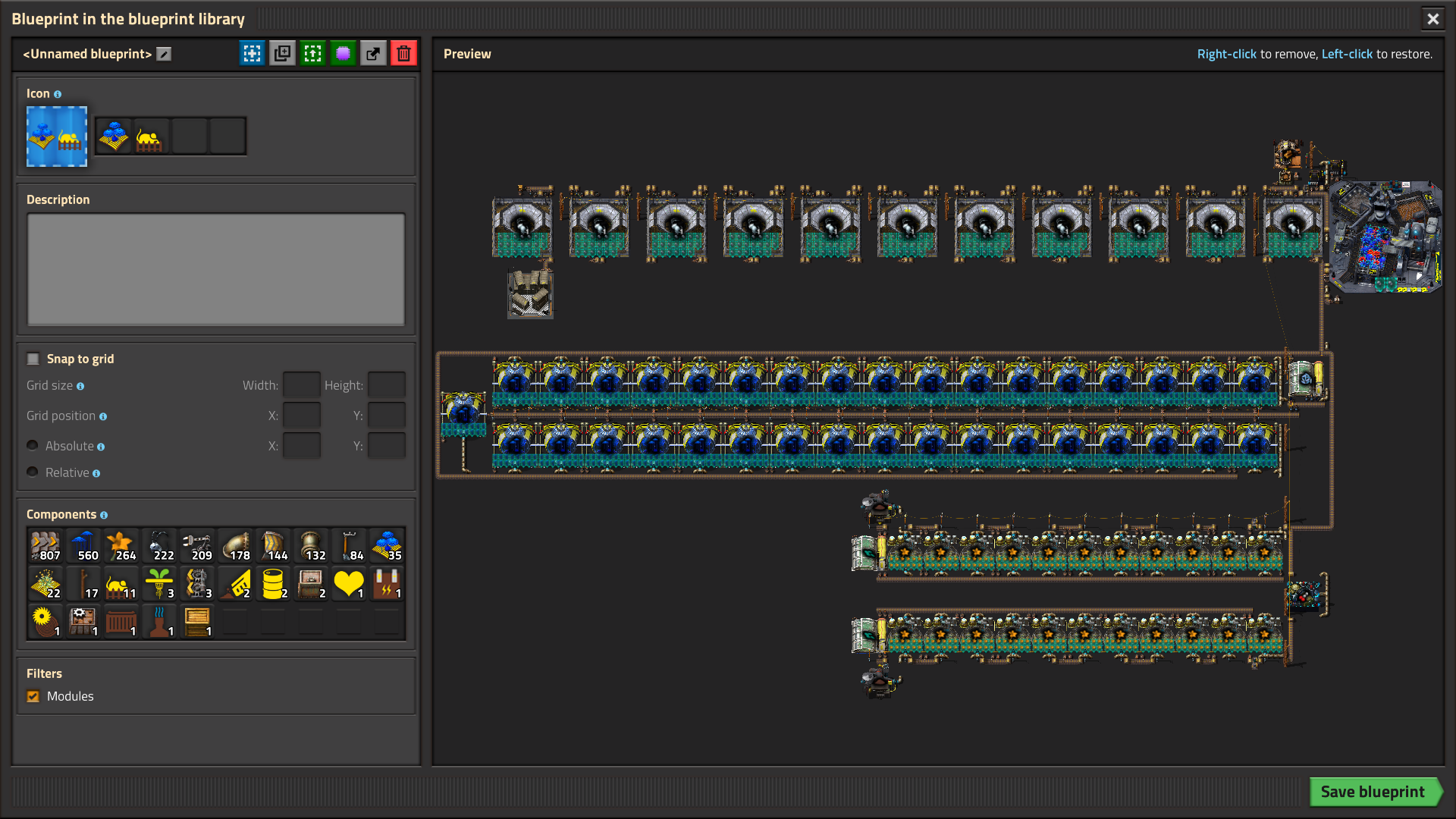Screen dimensions: 1456x819
Task: Click info icon beside Icon label
Action: (58, 94)
